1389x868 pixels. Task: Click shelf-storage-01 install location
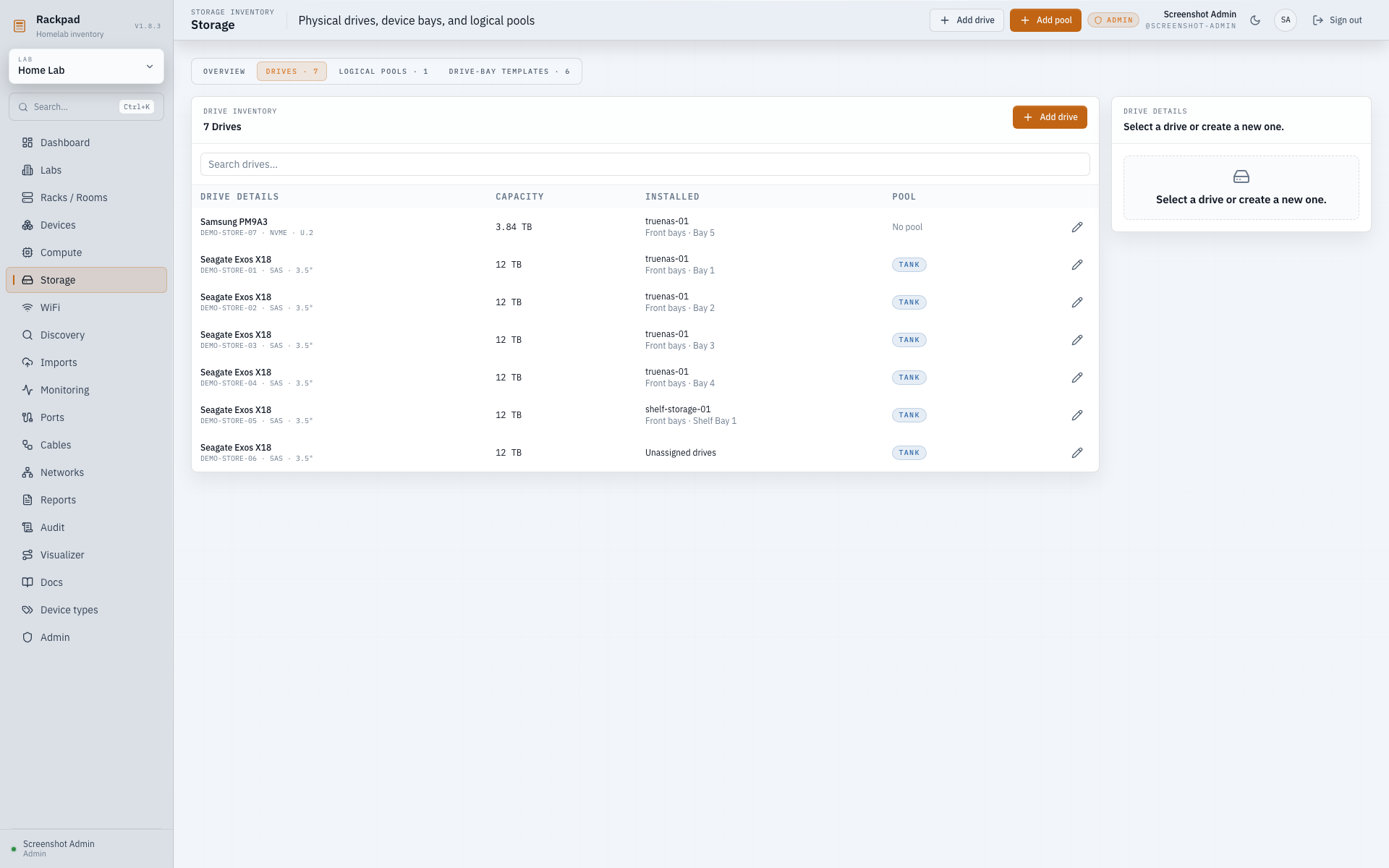678,409
